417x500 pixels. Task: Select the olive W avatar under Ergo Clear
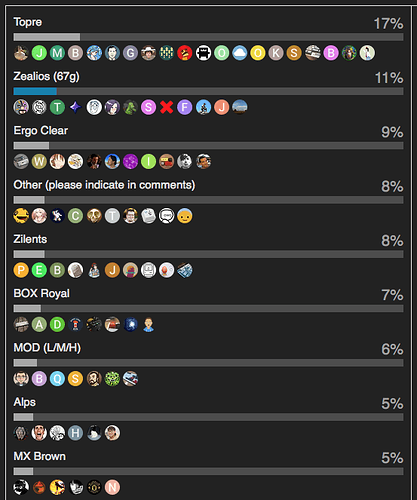[x=39, y=162]
